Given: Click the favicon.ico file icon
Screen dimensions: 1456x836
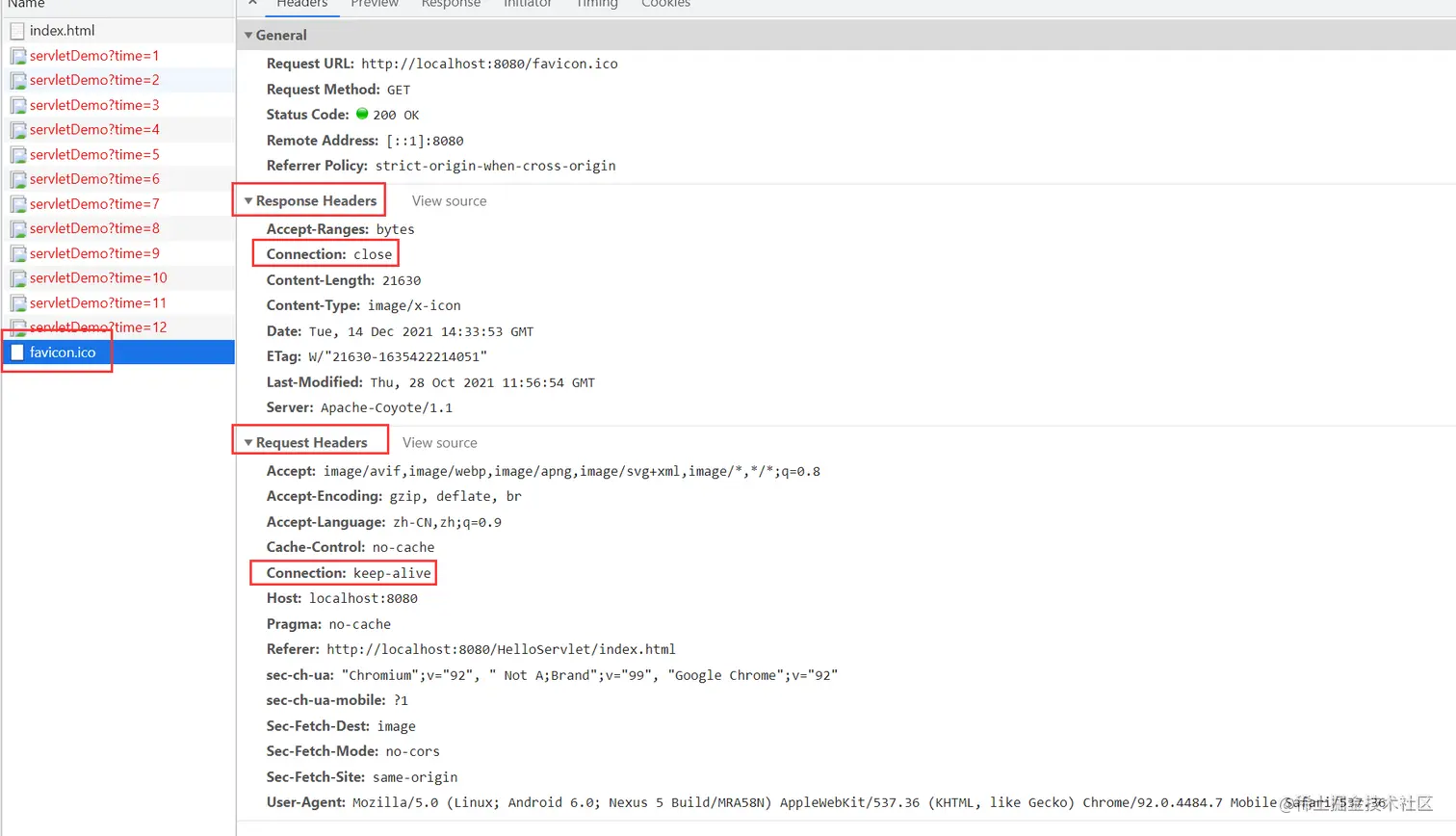Looking at the screenshot, I should (x=17, y=353).
